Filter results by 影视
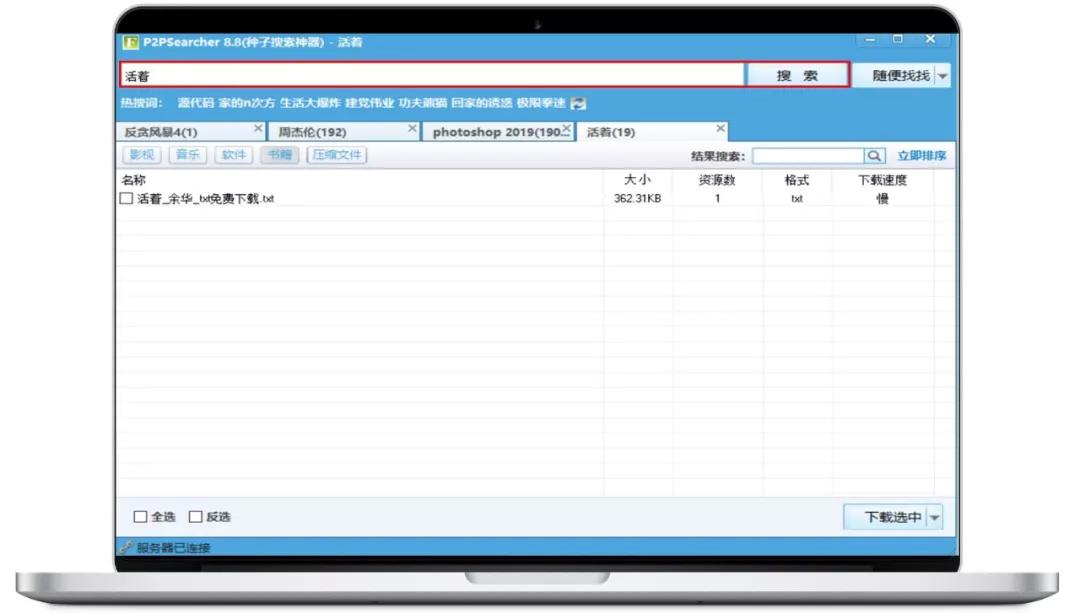Screen dimensions: 1080x614 [142, 155]
